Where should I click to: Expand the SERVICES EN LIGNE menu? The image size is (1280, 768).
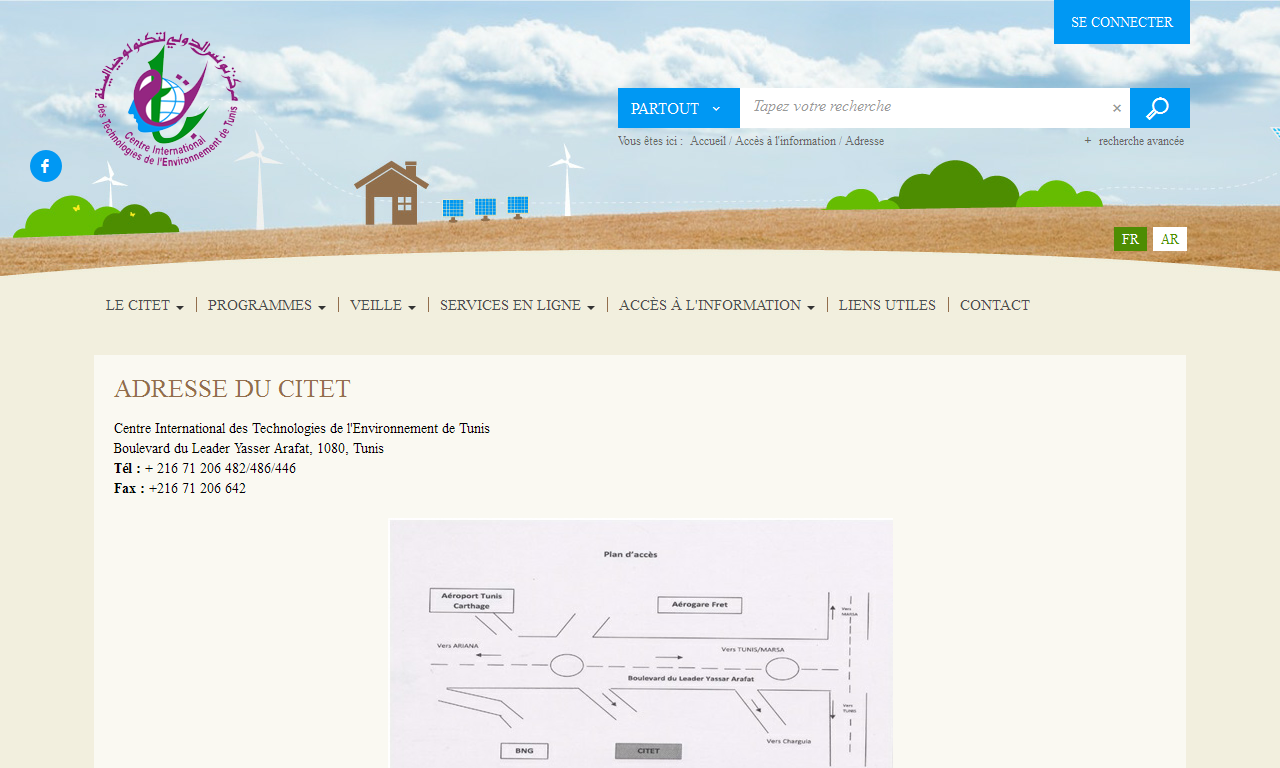(517, 305)
